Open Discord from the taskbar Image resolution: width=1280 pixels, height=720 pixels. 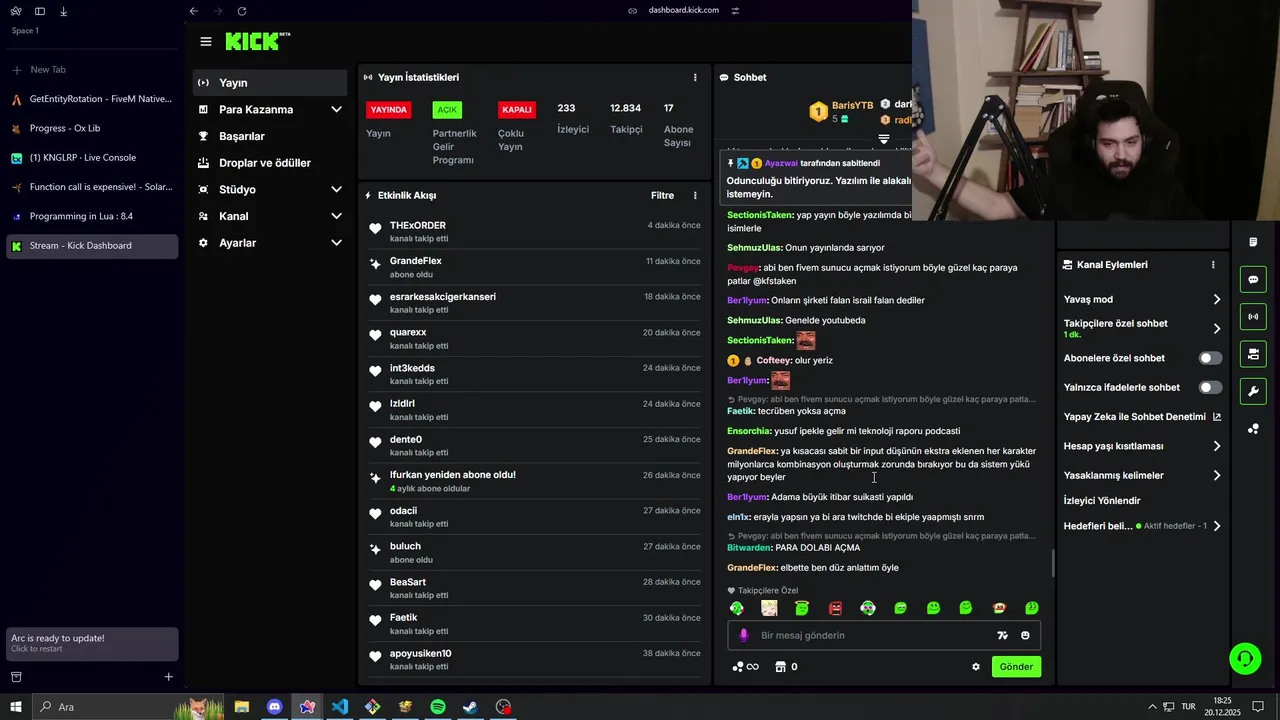pyautogui.click(x=274, y=707)
